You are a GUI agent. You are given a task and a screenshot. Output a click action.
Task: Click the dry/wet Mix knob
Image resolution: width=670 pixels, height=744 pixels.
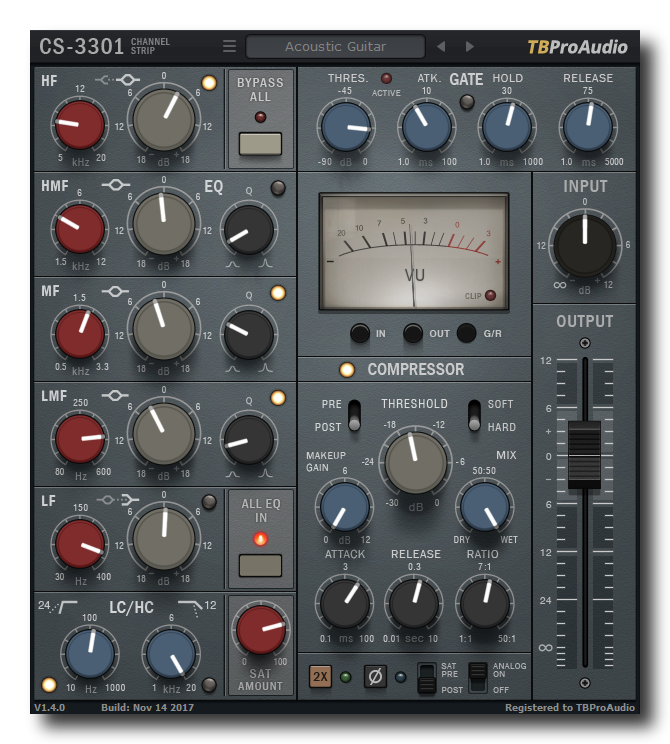[485, 507]
